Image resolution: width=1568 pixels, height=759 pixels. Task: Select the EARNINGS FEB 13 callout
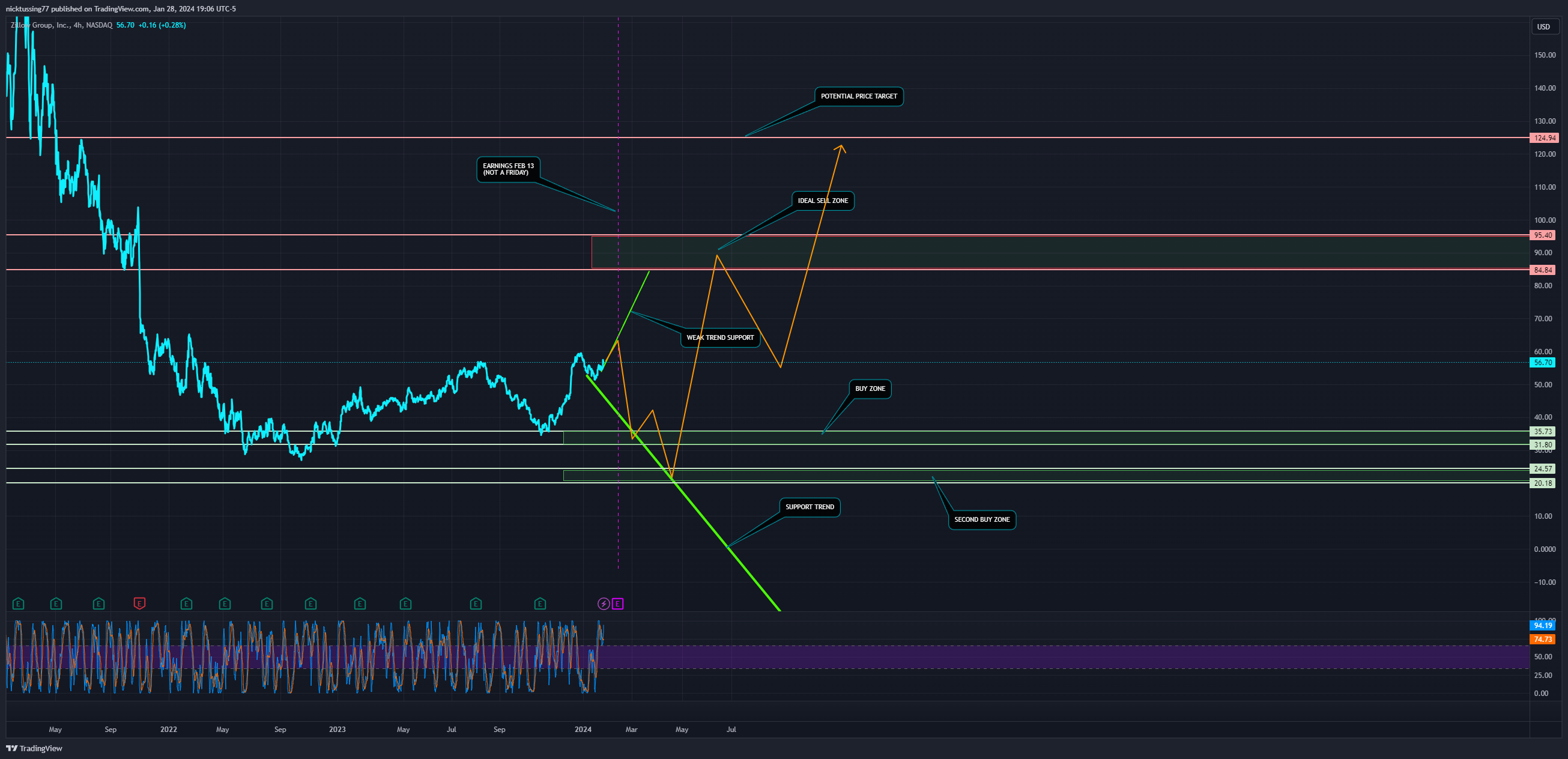[508, 169]
